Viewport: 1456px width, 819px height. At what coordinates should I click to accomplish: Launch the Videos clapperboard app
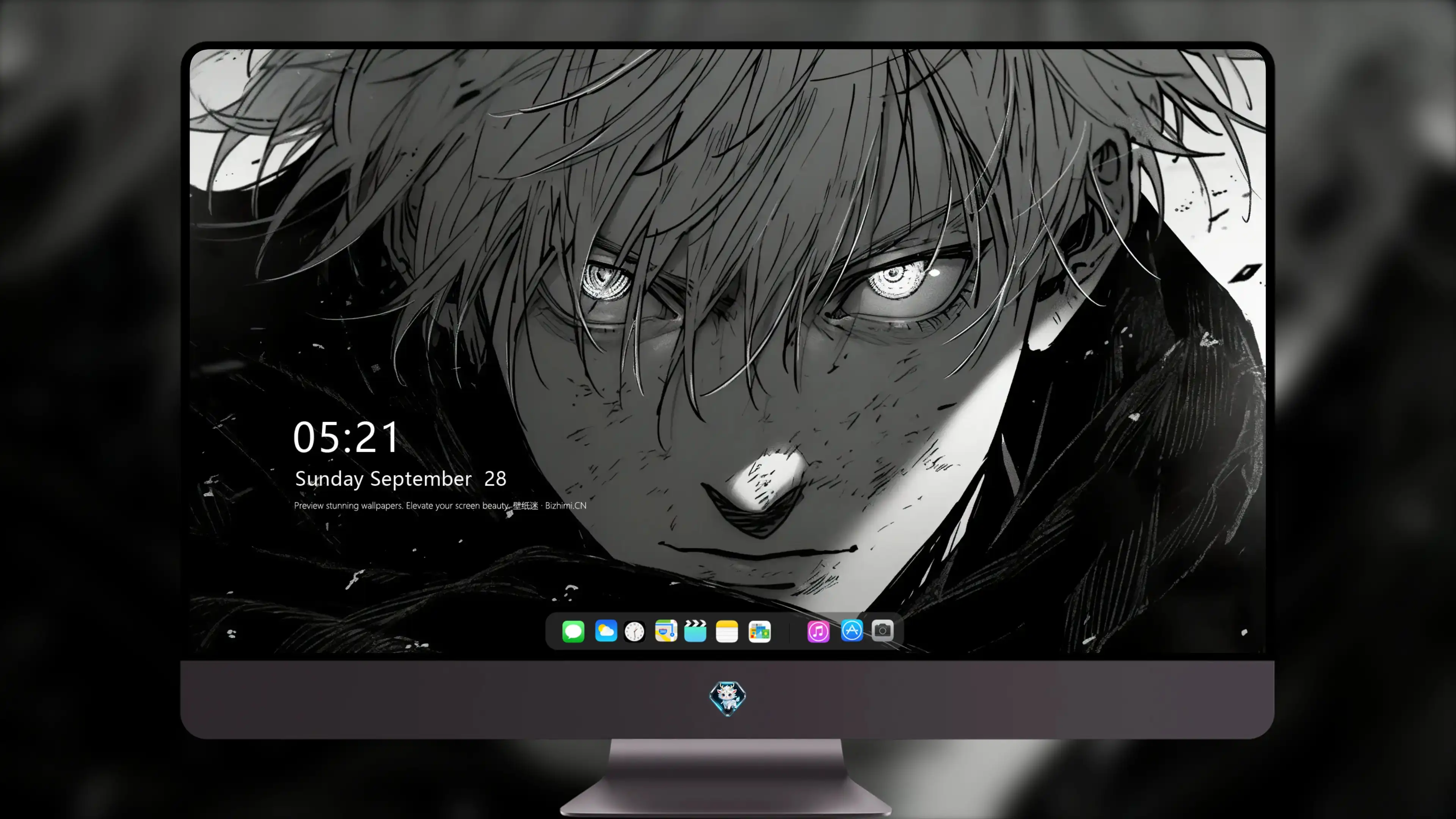click(x=695, y=631)
